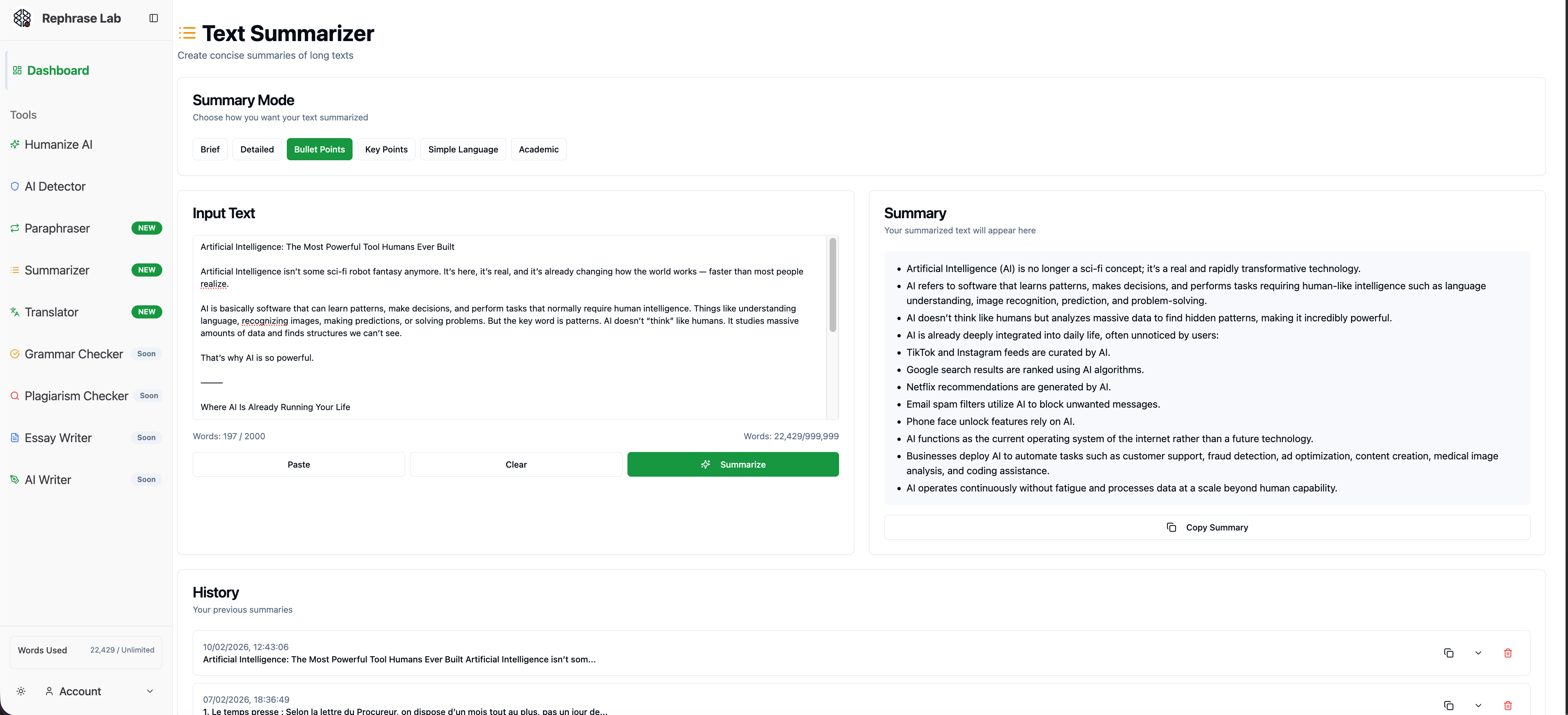The height and width of the screenshot is (715, 1568).
Task: Click the Grammar Checker icon
Action: click(x=15, y=353)
